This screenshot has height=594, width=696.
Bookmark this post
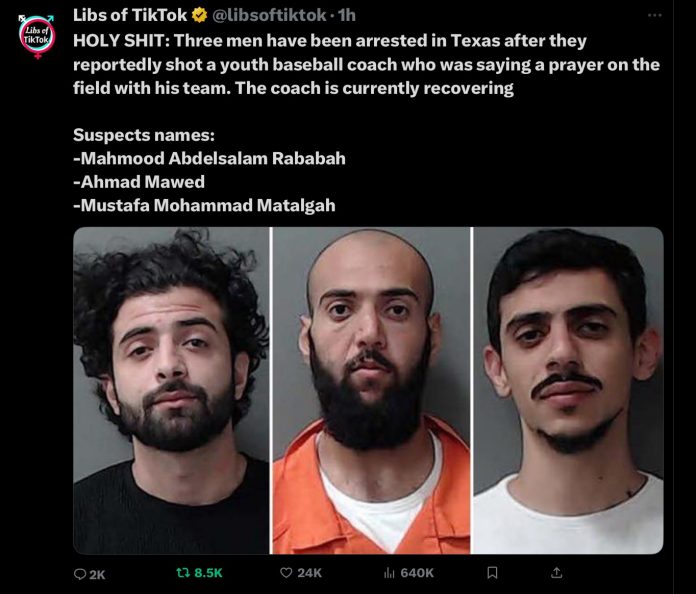[492, 573]
